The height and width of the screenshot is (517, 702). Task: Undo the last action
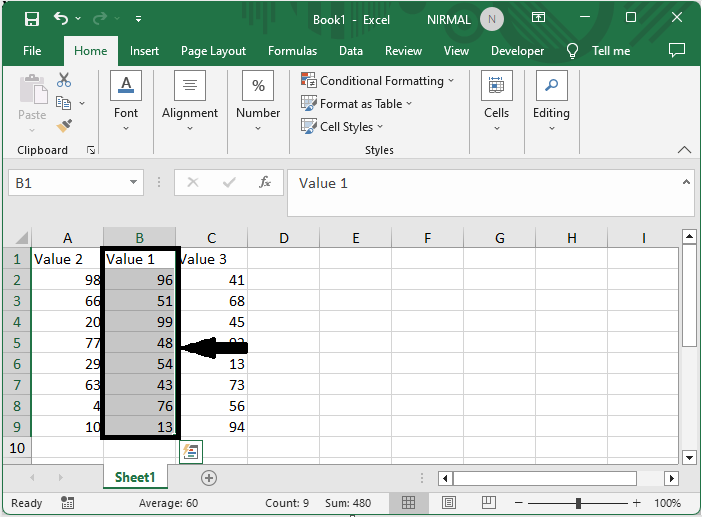[60, 18]
